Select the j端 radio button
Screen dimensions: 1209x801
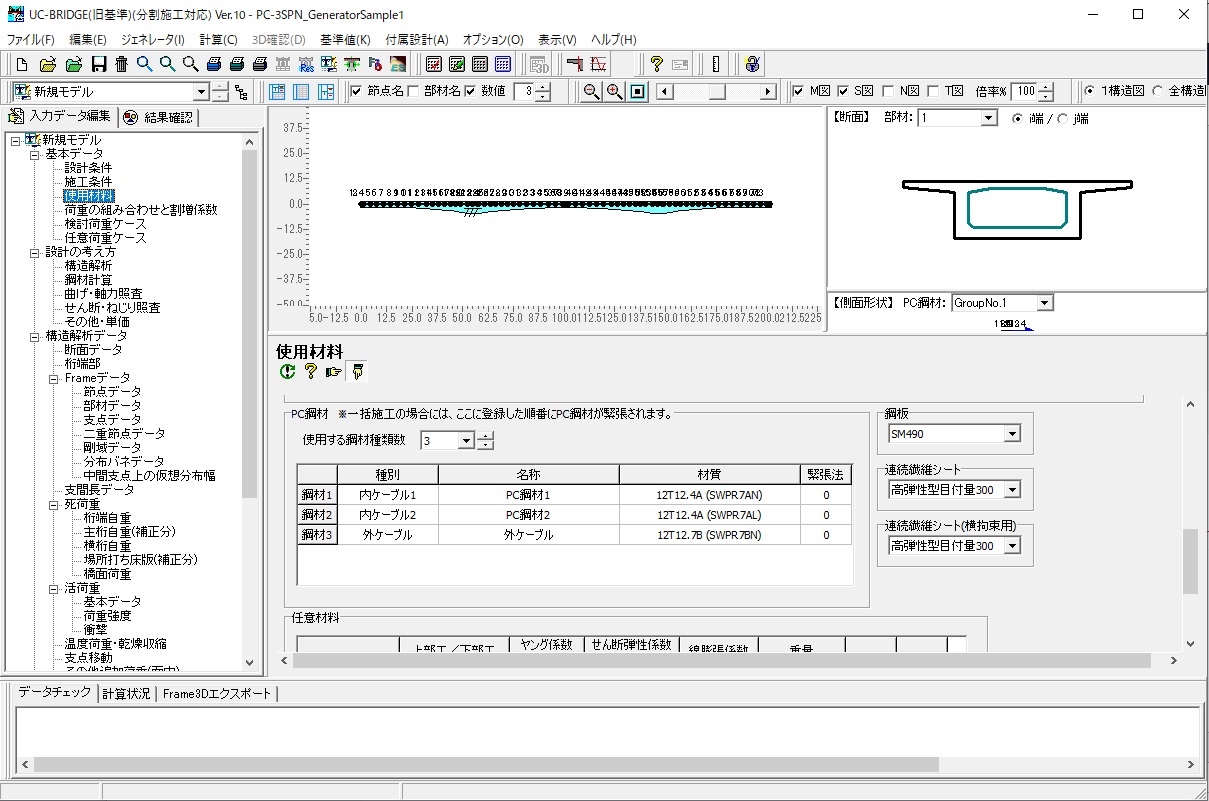(x=1063, y=118)
